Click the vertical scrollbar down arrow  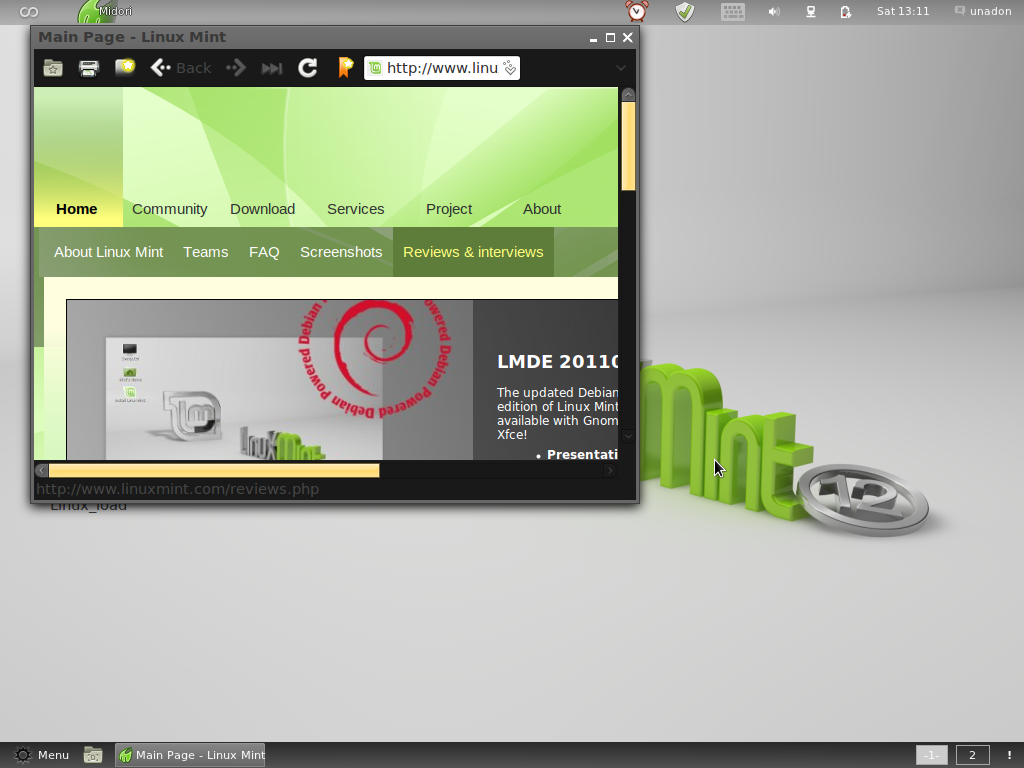tap(628, 436)
